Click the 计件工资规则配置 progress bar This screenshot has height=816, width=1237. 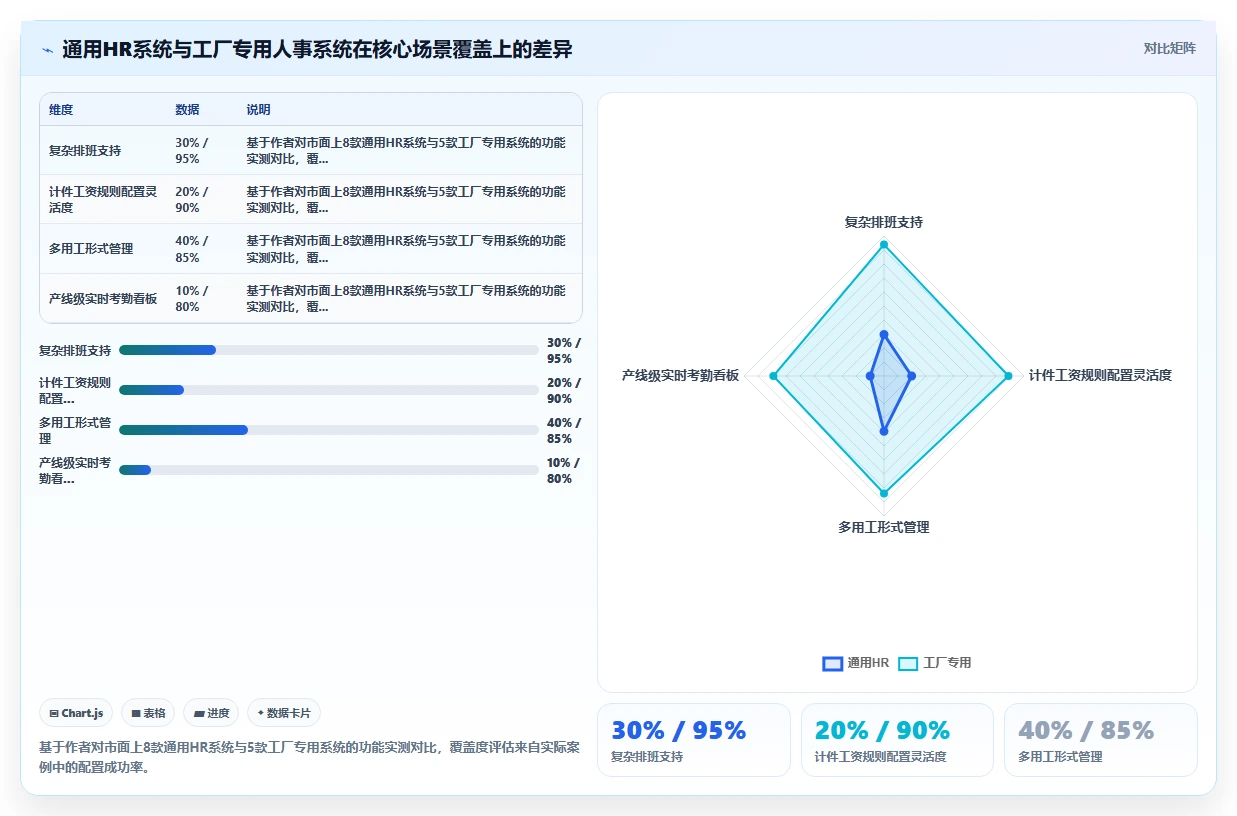pos(329,390)
